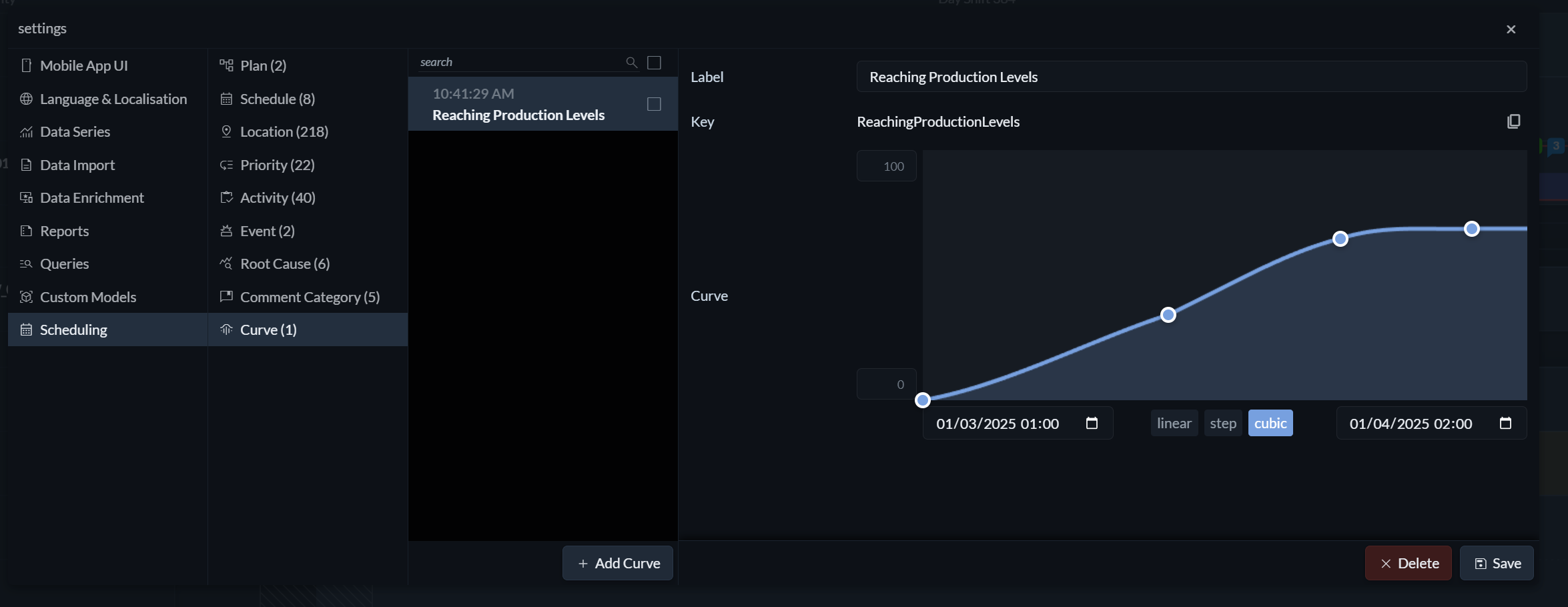The image size is (1568, 607).
Task: Open Reports settings
Action: point(107,231)
